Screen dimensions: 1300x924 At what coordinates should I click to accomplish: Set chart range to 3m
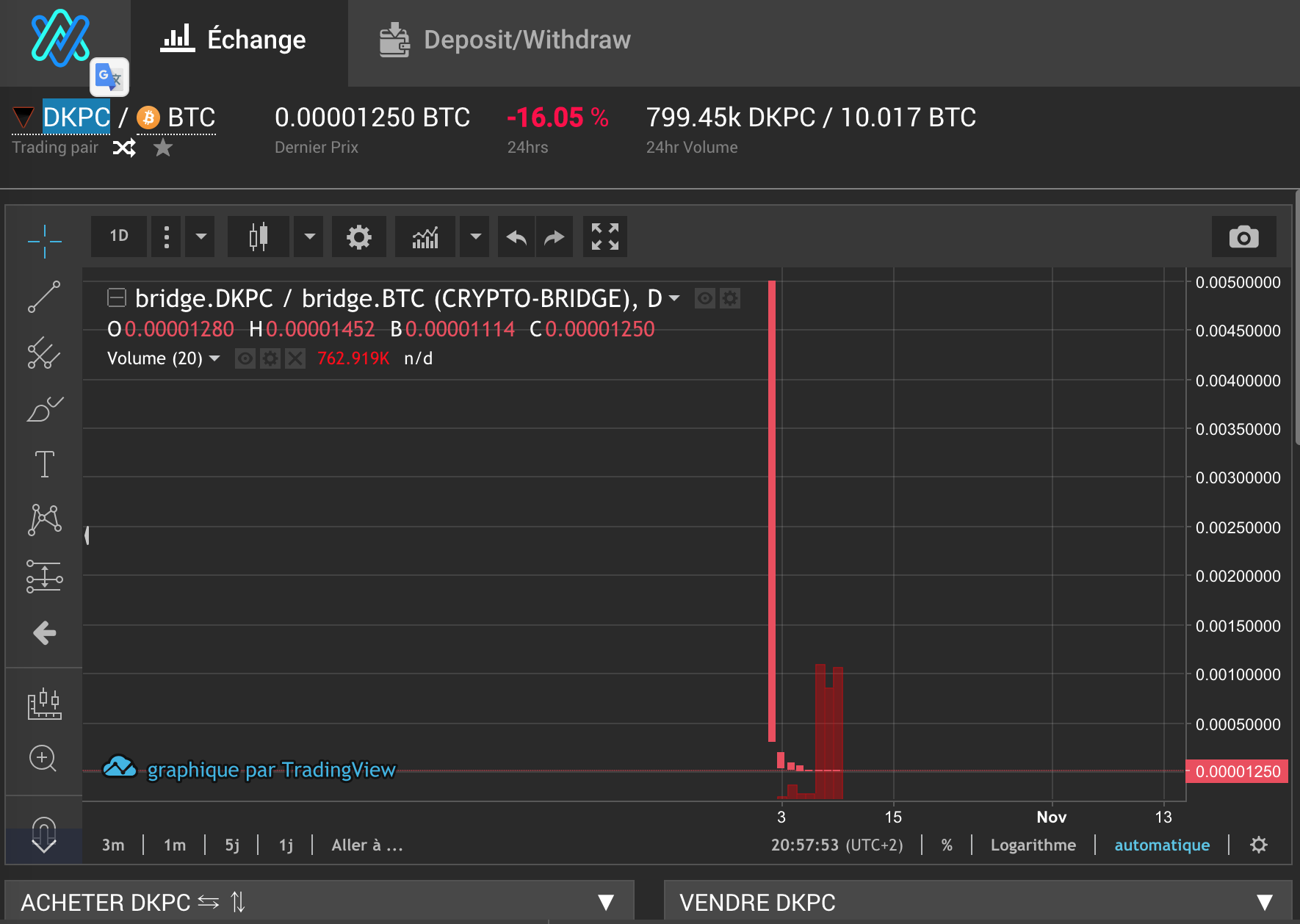[113, 845]
